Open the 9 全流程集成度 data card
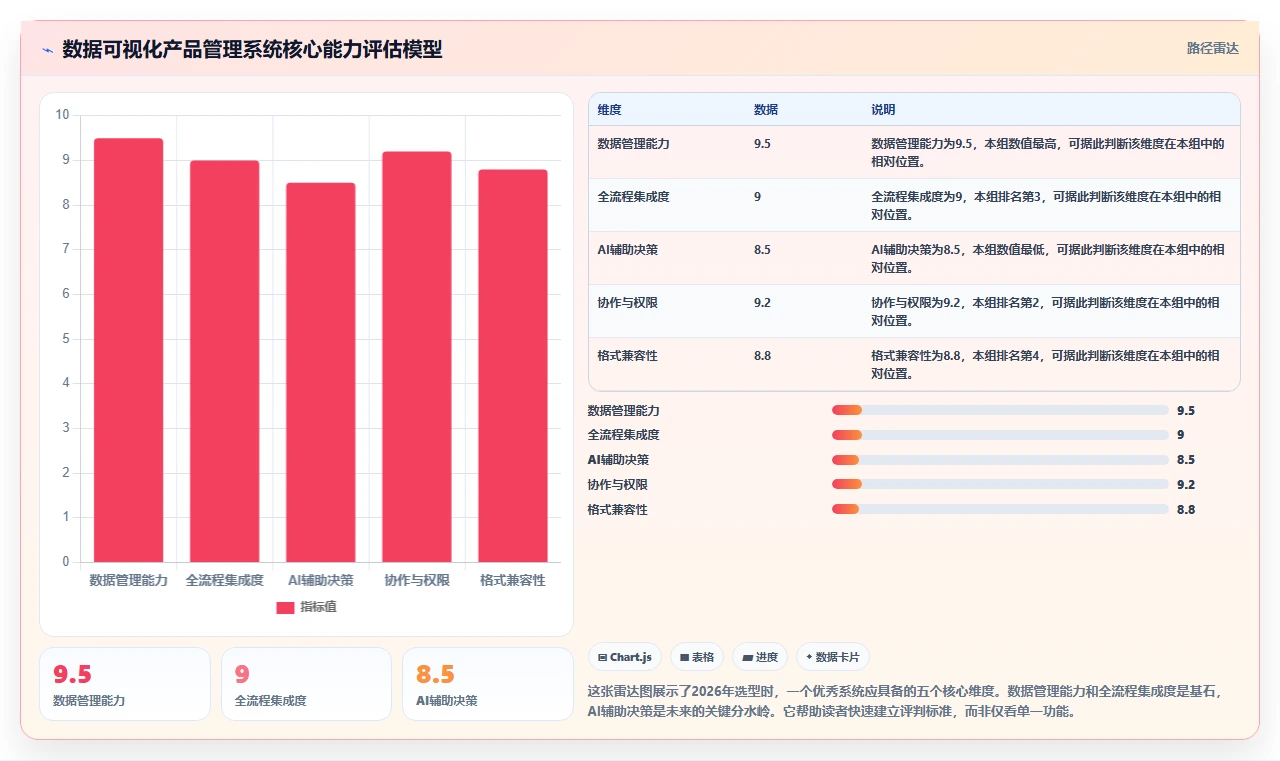Image resolution: width=1280 pixels, height=761 pixels. point(306,684)
